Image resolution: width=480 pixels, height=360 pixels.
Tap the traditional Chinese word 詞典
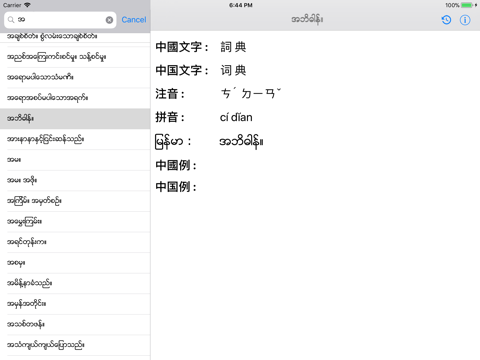[233, 47]
